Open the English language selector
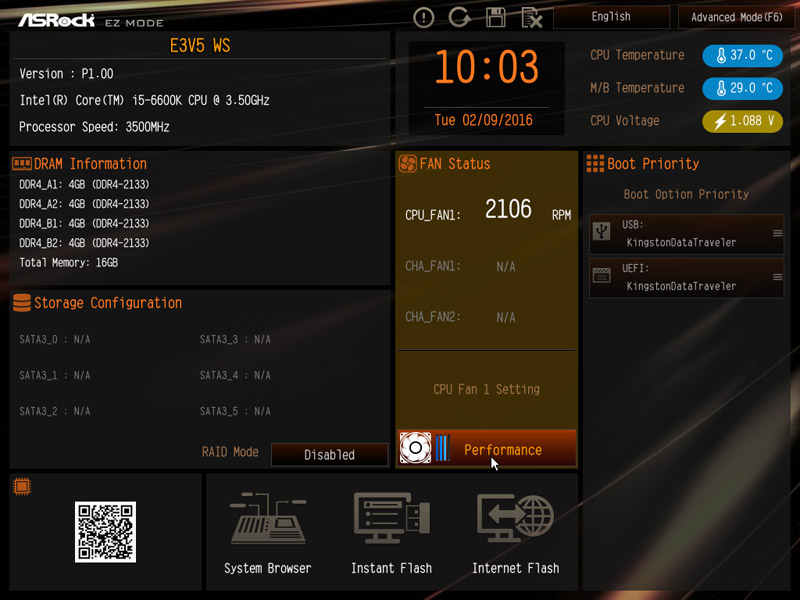 pos(611,17)
